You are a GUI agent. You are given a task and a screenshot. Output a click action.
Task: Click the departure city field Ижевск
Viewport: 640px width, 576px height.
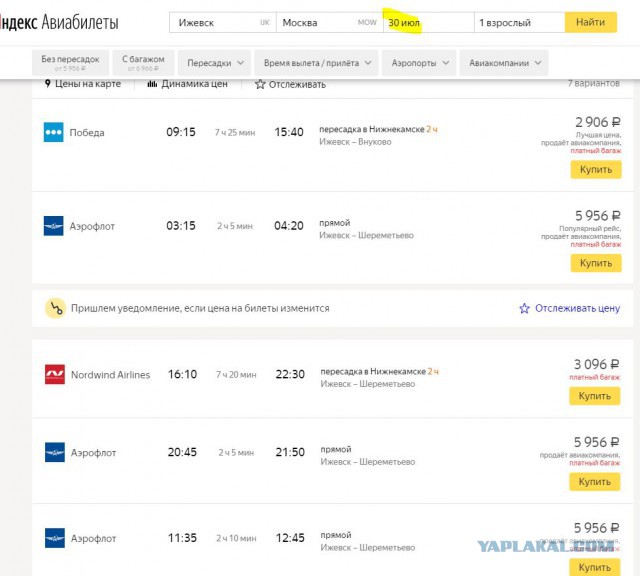click(223, 22)
